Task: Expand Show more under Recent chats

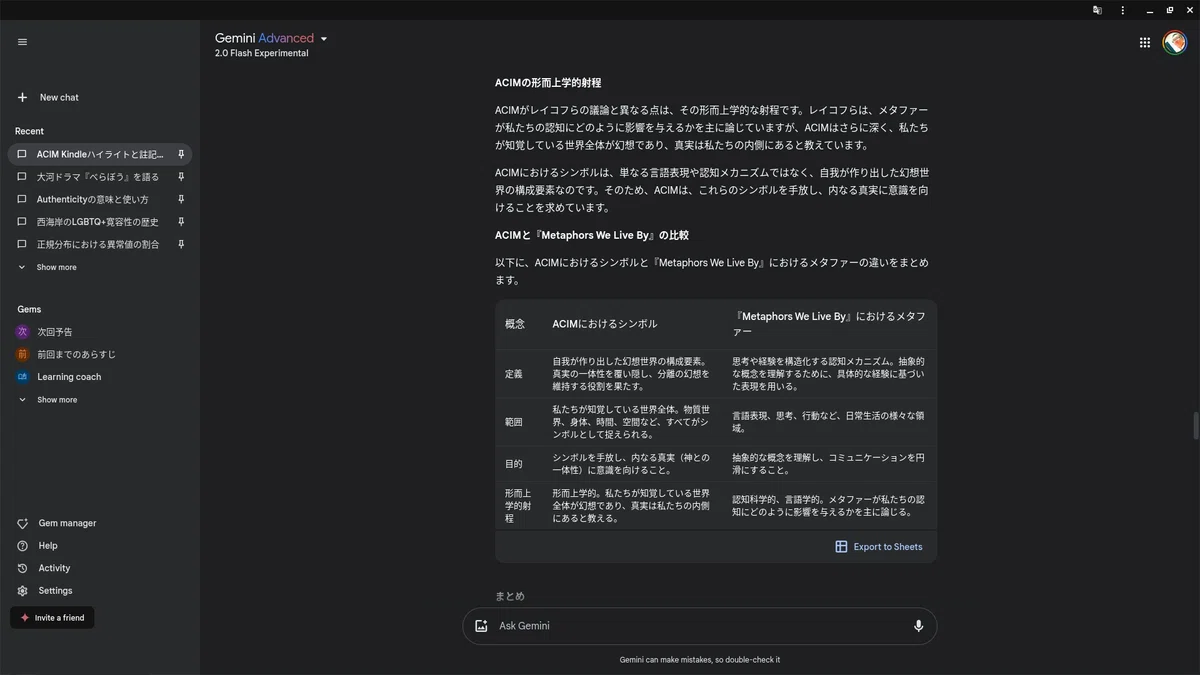Action: (x=56, y=267)
